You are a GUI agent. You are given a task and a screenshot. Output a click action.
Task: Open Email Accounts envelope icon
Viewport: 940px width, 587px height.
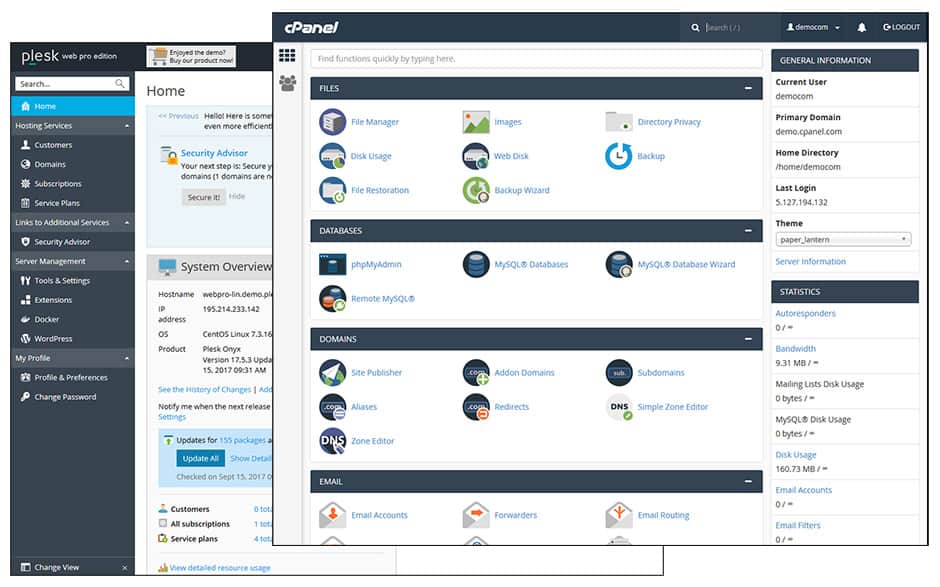tap(332, 514)
